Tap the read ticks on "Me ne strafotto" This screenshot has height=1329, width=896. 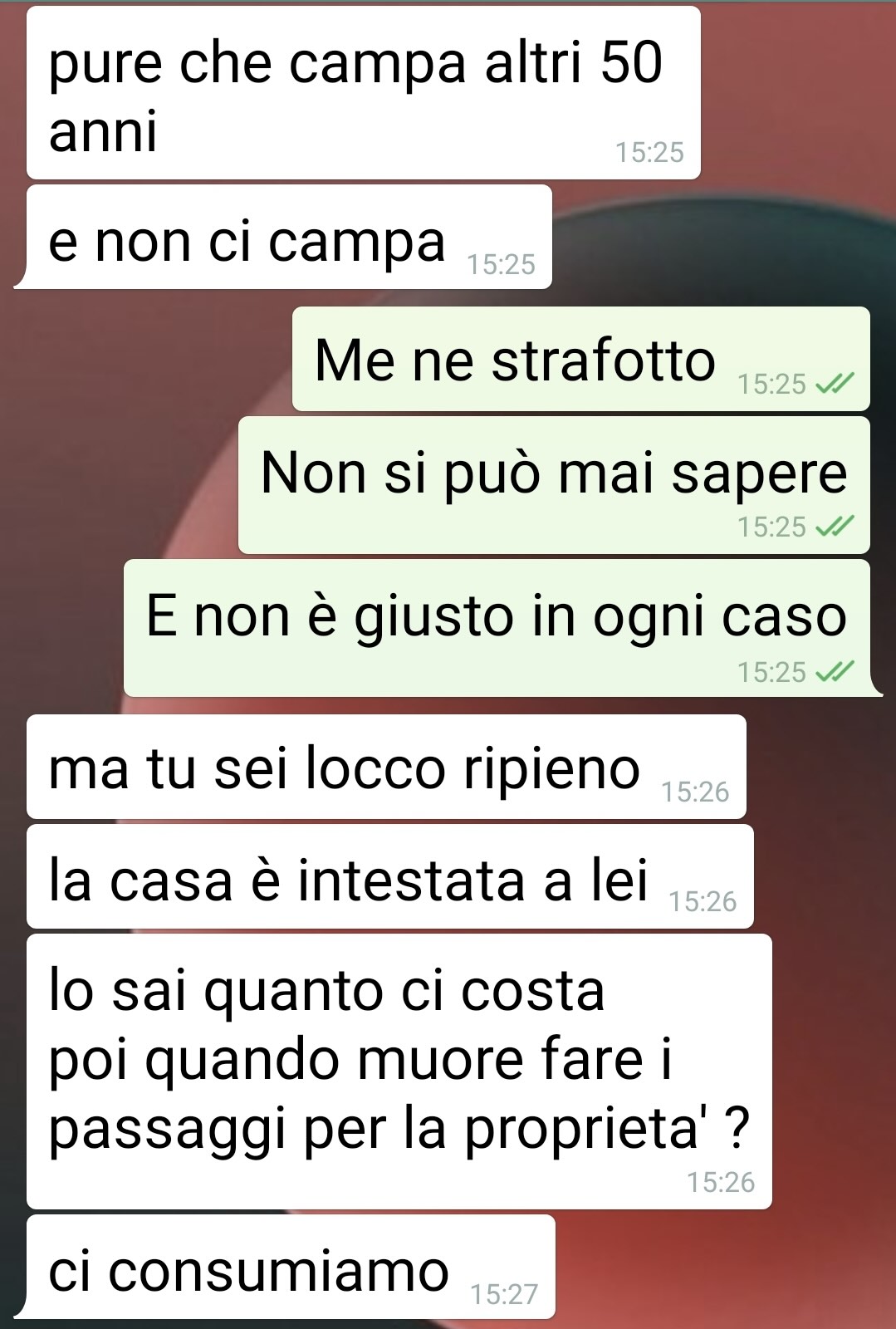835,384
